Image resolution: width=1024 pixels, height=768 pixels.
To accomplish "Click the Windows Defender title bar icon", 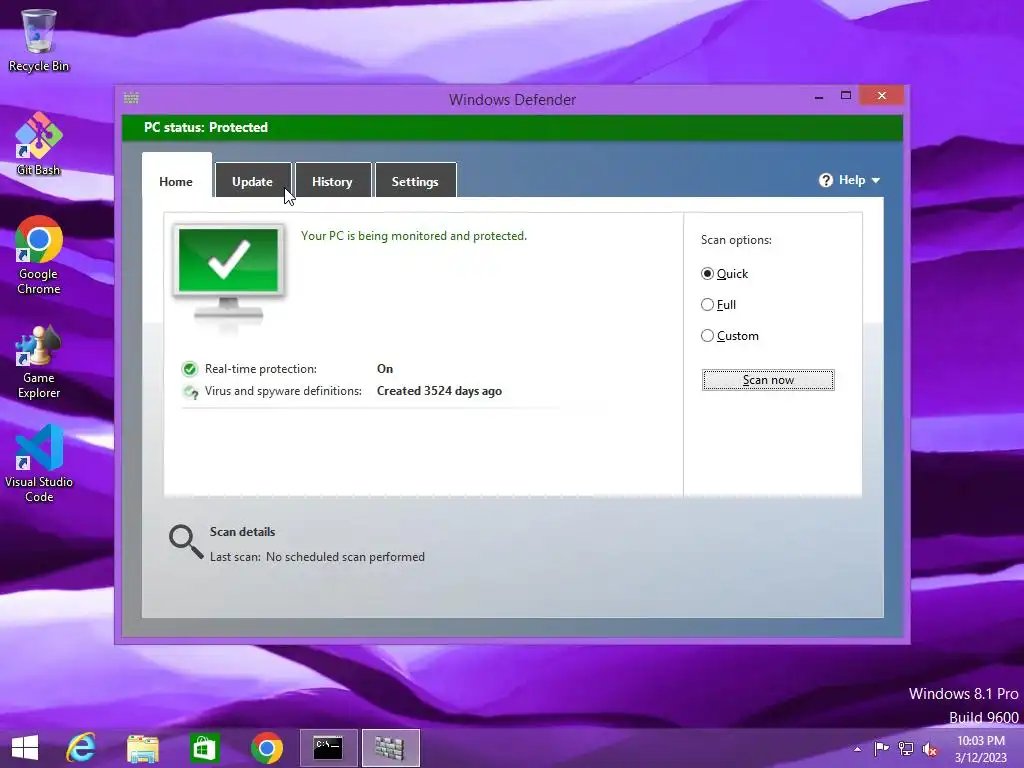I will (131, 98).
